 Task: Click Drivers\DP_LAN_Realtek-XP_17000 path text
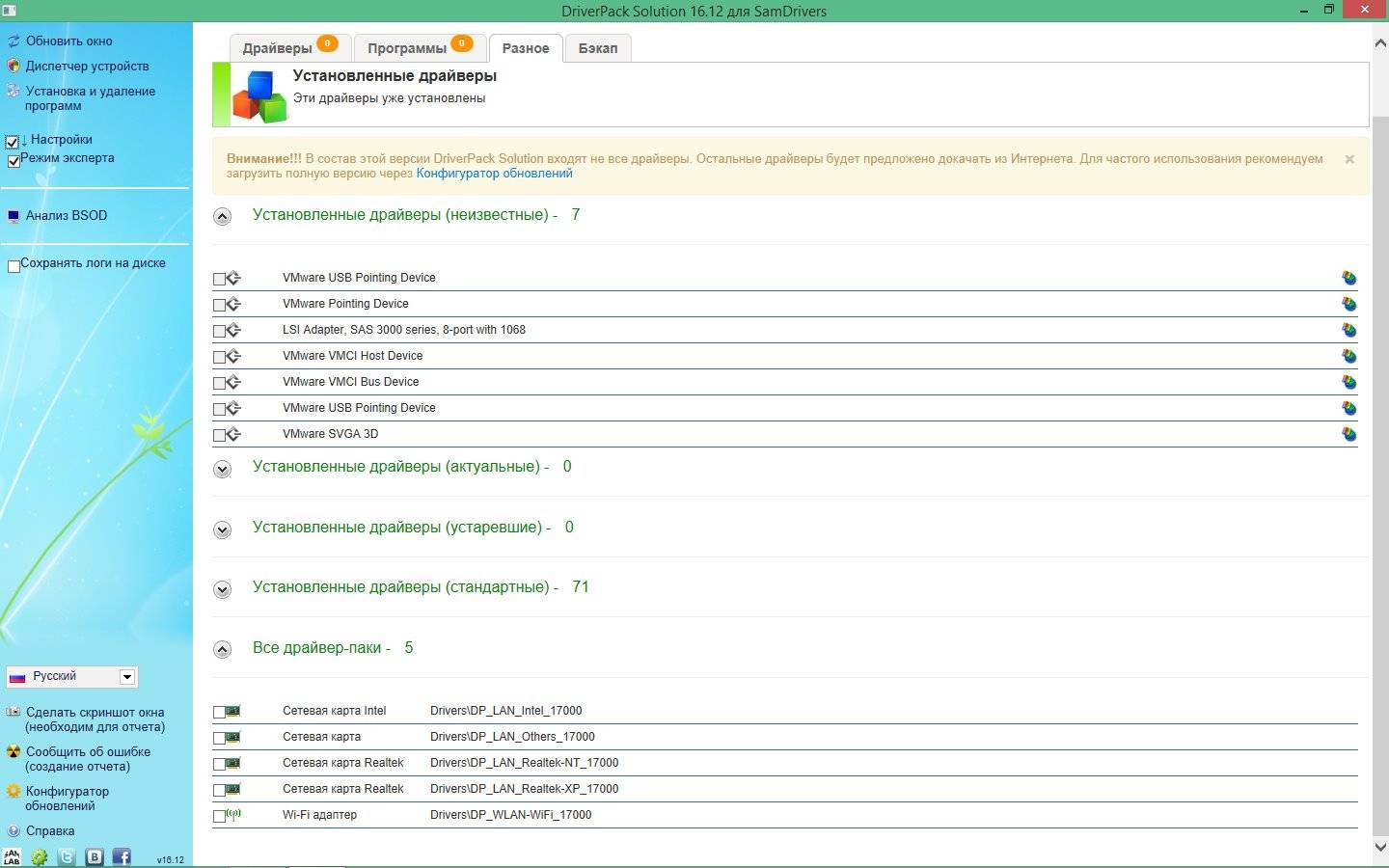524,789
